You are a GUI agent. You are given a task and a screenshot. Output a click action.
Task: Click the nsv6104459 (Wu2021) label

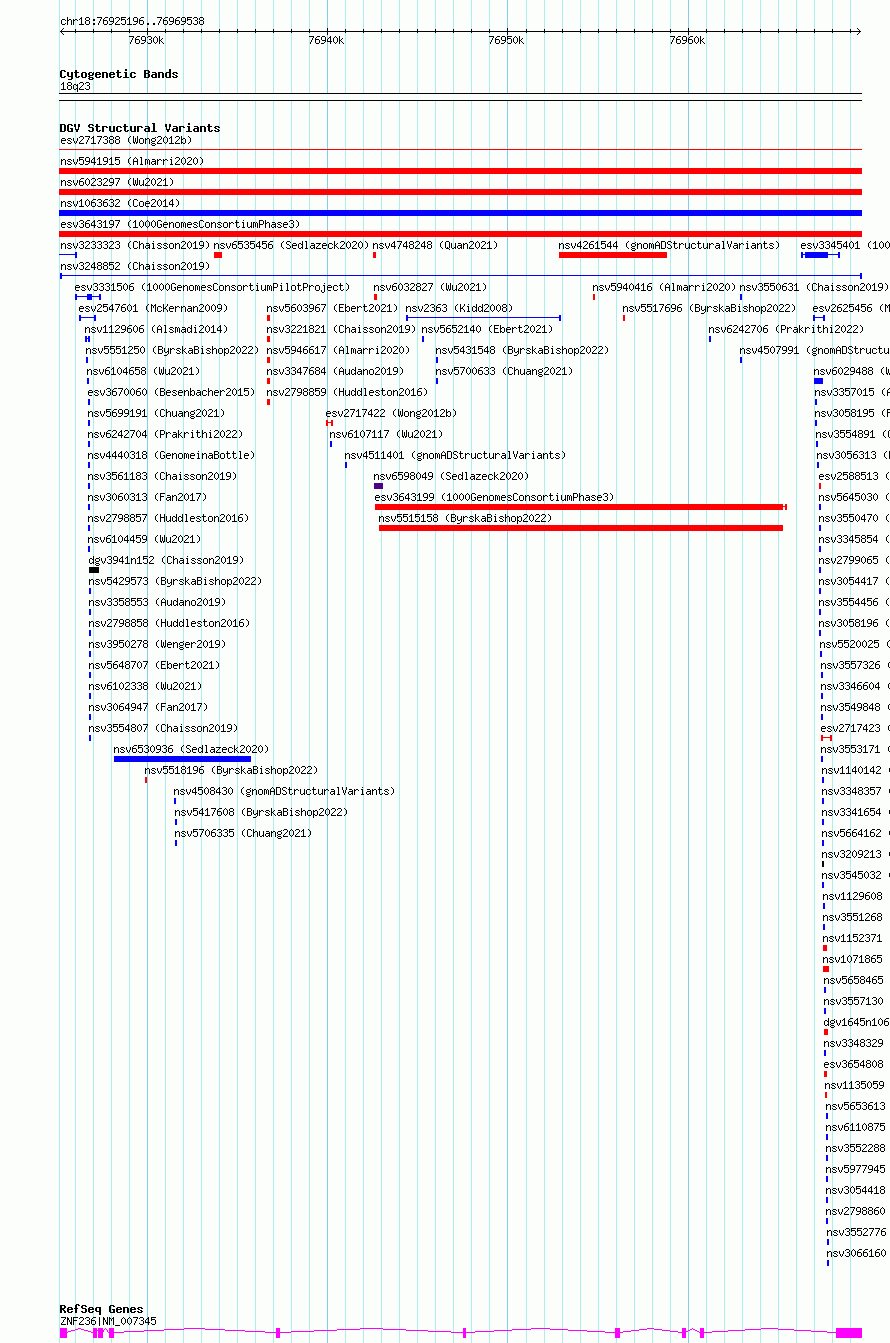(x=144, y=539)
